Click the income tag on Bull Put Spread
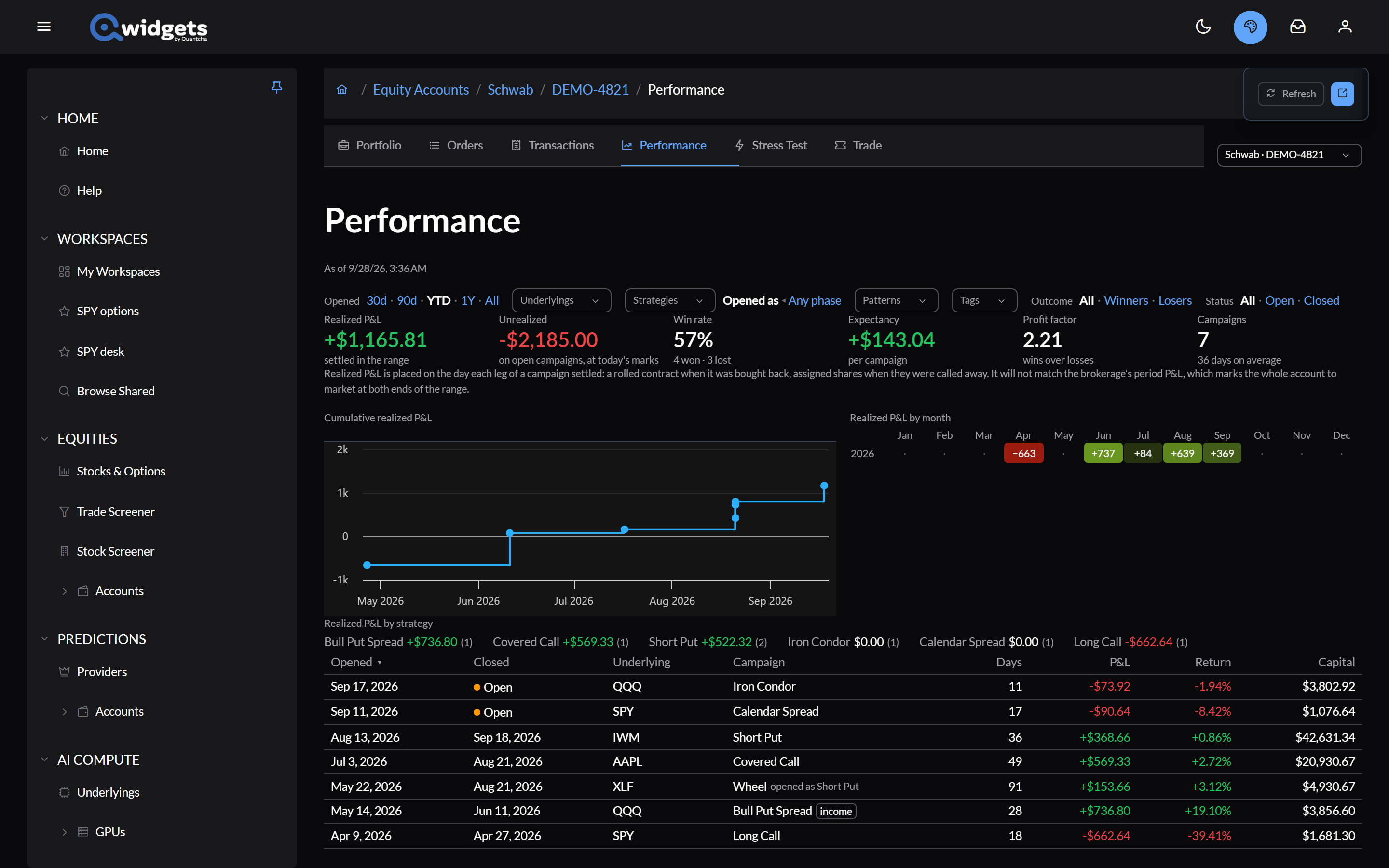Screen dimensions: 1389x868 click(x=836, y=811)
